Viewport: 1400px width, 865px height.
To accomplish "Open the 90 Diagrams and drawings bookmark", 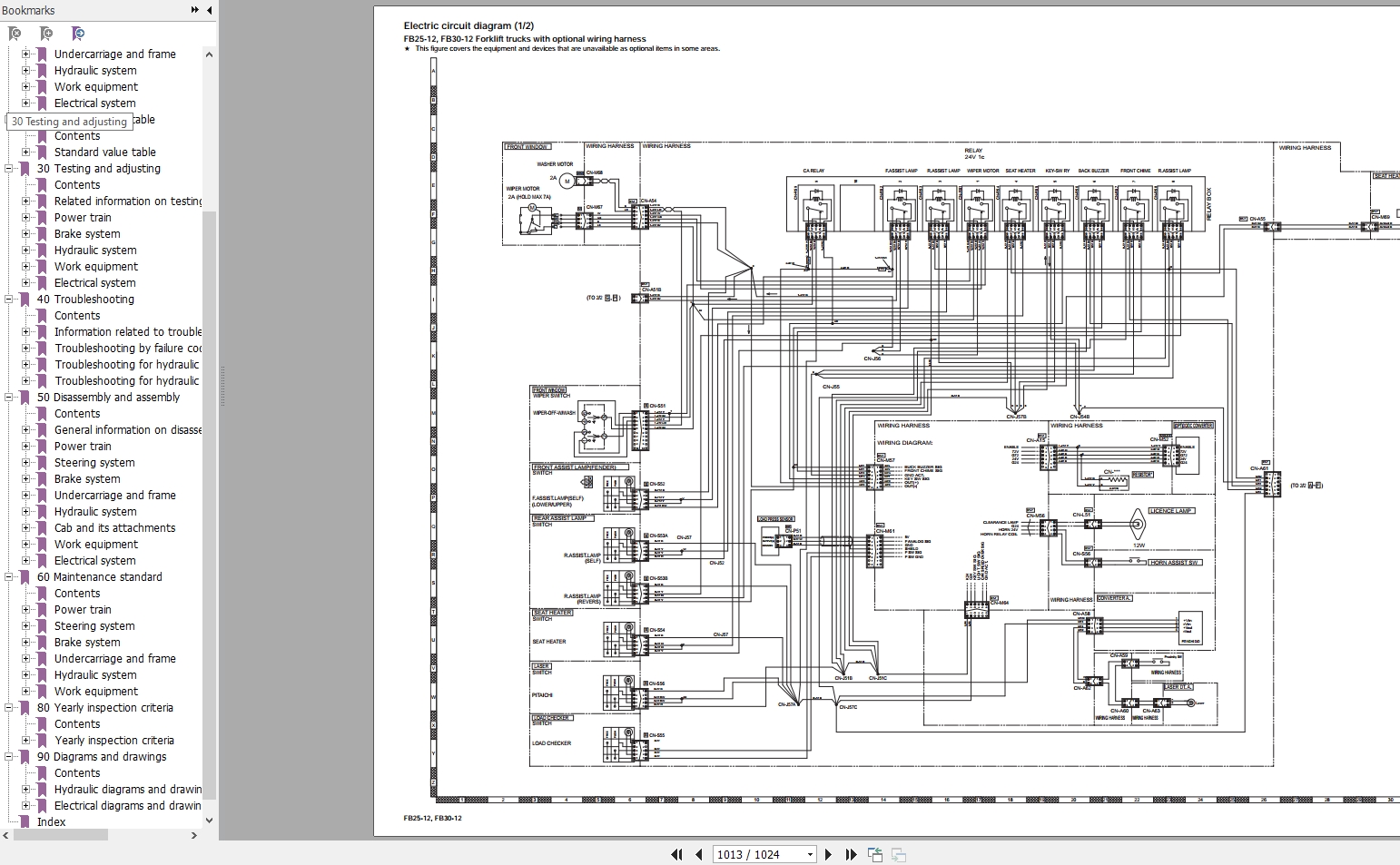I will tap(102, 757).
